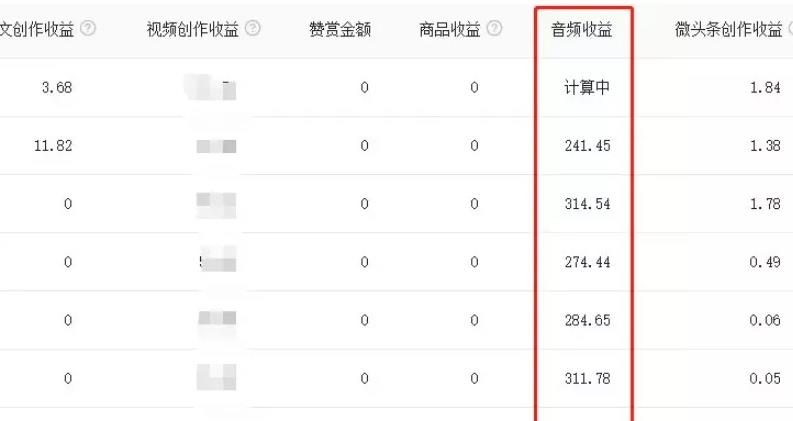Click help icon next to 视频创作收益

[x=253, y=28]
